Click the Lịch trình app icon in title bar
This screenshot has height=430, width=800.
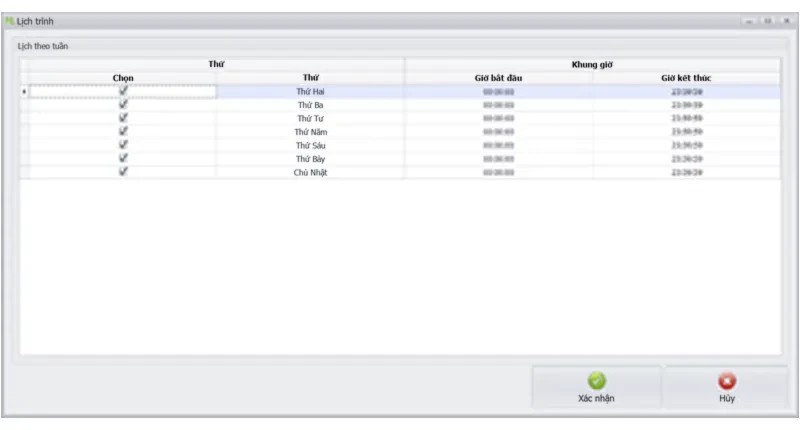tap(9, 21)
